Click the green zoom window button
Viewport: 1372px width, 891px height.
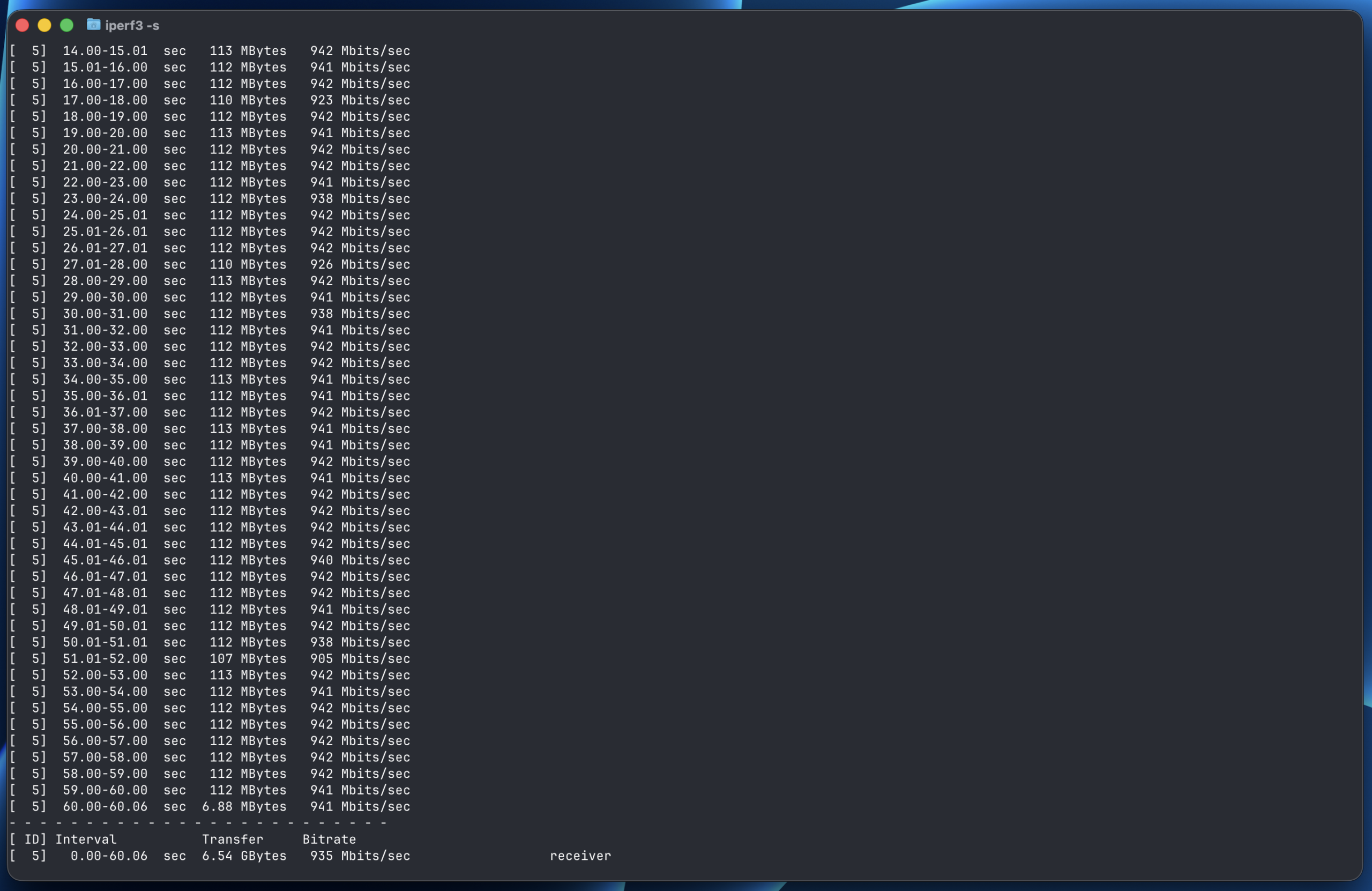tap(67, 25)
